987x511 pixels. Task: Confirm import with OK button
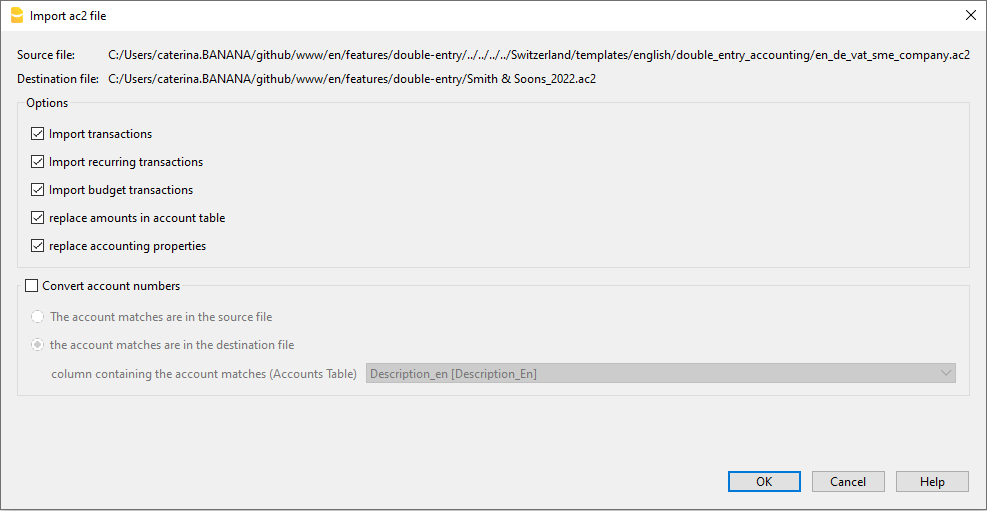[x=764, y=482]
